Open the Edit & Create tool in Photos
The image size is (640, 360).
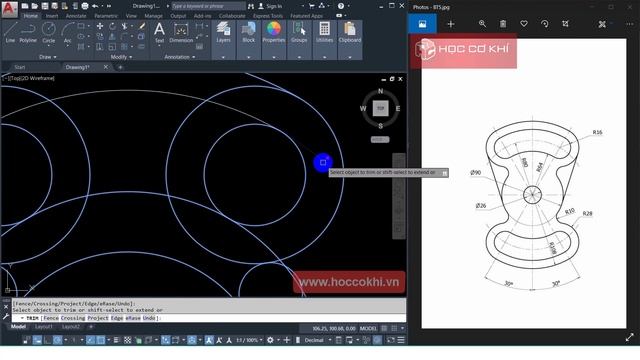pos(602,24)
